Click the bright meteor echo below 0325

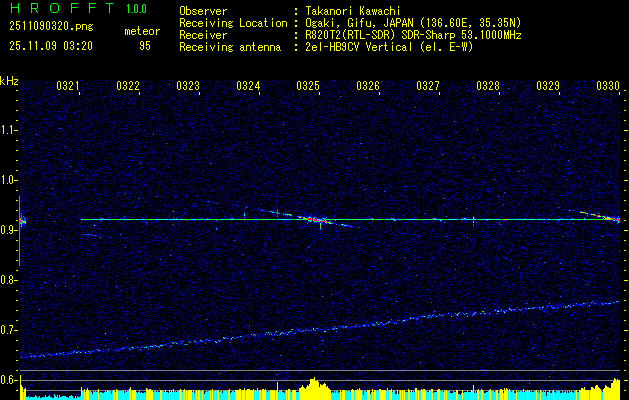pyautogui.click(x=316, y=219)
